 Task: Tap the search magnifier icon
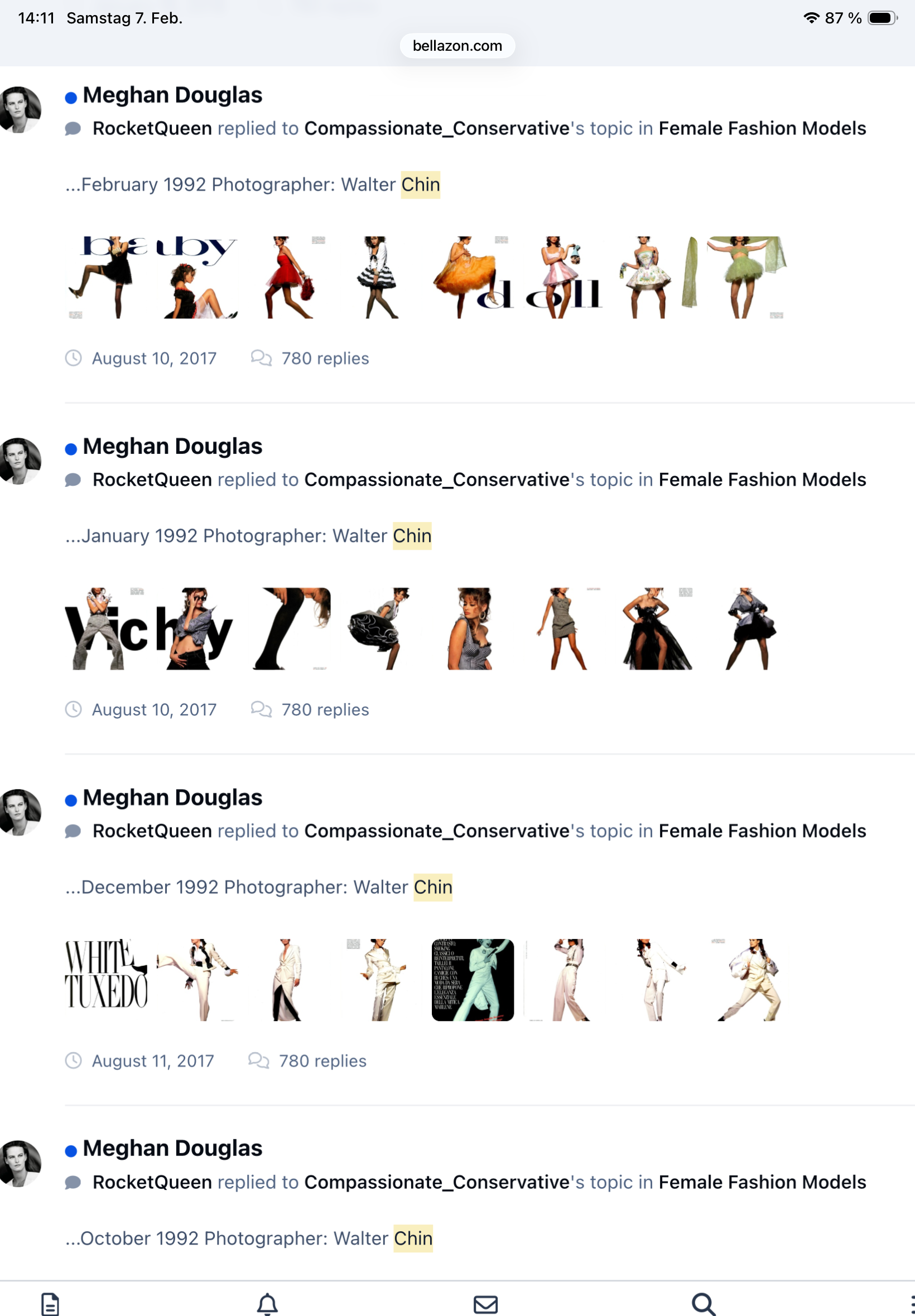(x=704, y=1304)
